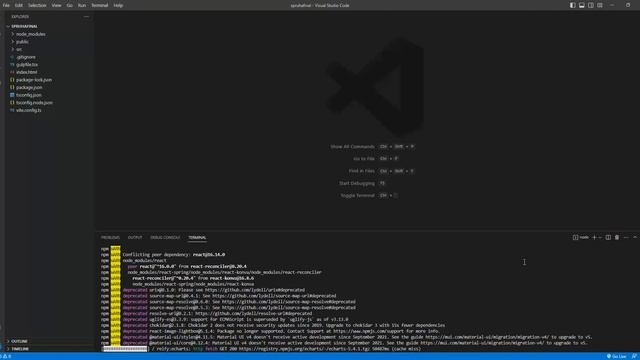Click the tsconfig.json file icon
Viewport: 640px width, 360px height.
12,95
